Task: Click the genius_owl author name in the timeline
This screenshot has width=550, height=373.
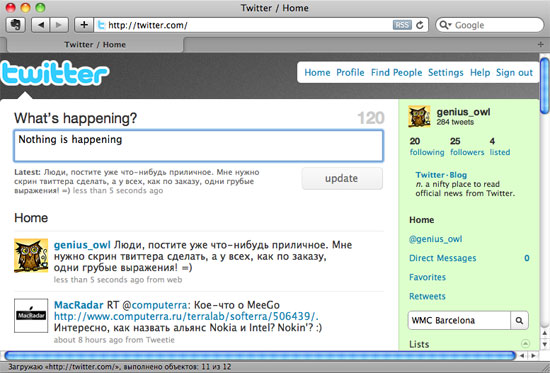Action: pos(82,245)
